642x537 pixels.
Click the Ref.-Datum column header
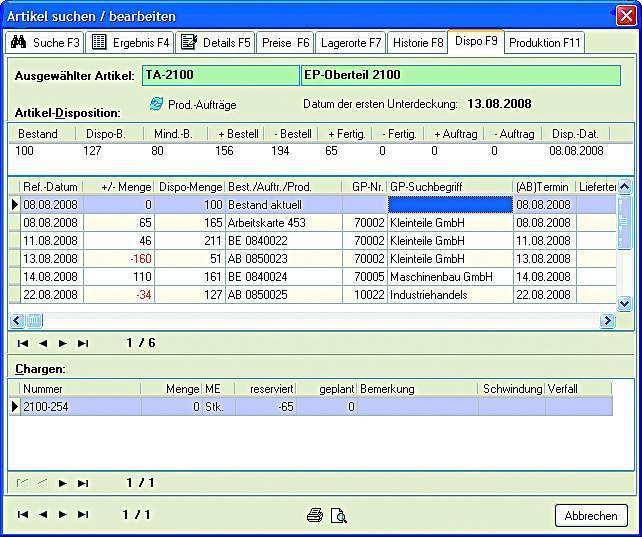pyautogui.click(x=51, y=187)
